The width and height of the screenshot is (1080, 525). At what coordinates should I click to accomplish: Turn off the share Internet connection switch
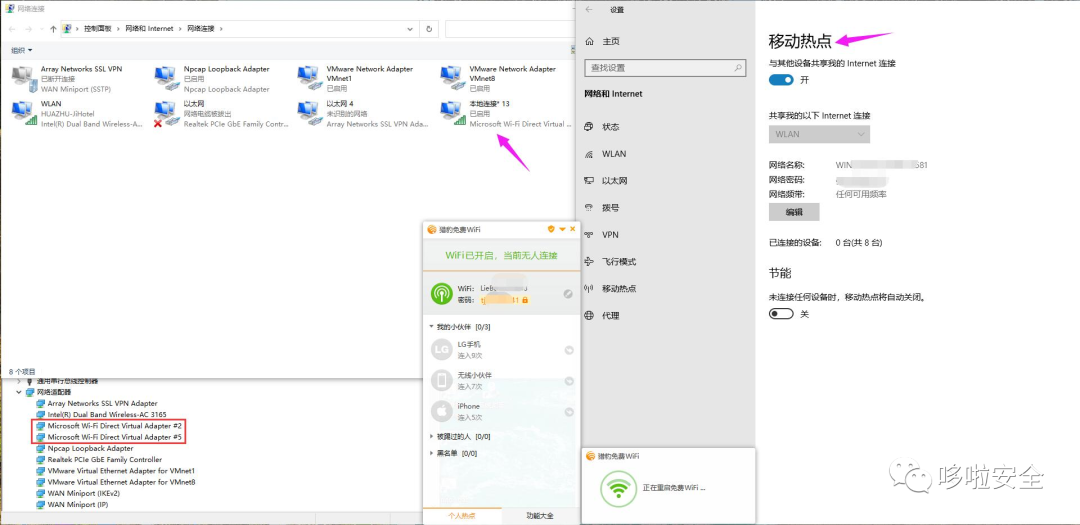click(781, 80)
